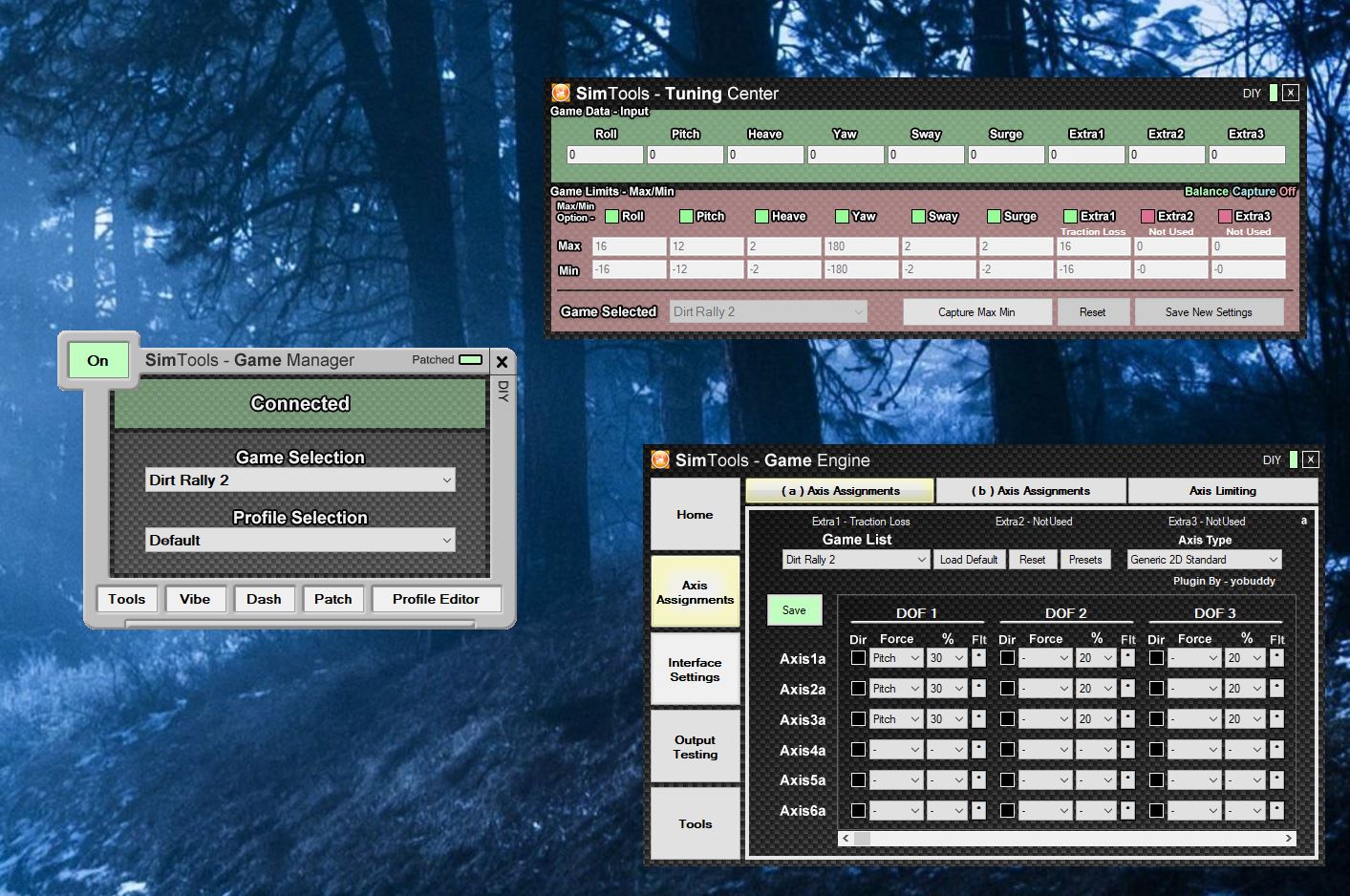This screenshot has height=896, width=1350.
Task: Open the Axis1a DOF 1 Force Pitch dropdown
Action: 896,658
